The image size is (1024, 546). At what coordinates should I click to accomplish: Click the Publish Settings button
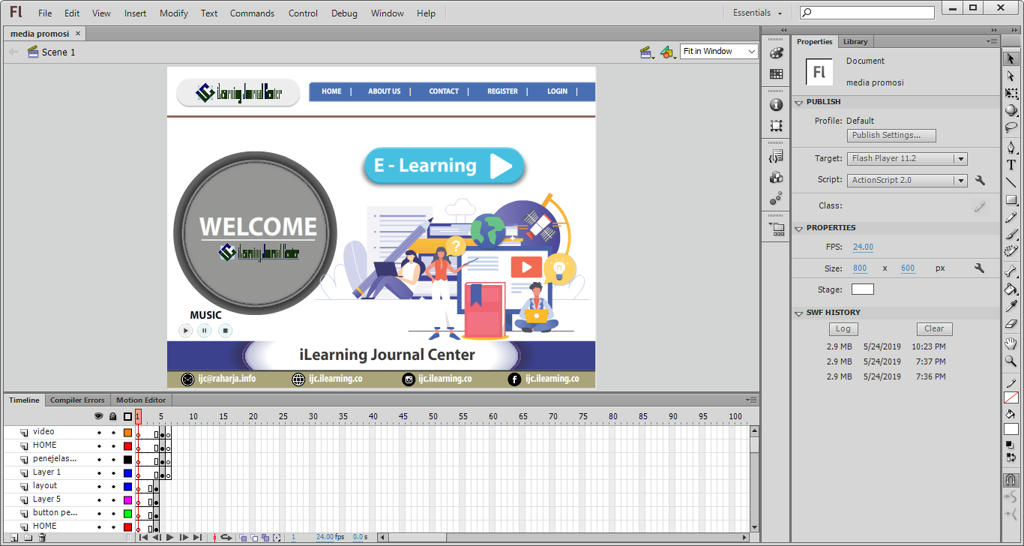892,135
